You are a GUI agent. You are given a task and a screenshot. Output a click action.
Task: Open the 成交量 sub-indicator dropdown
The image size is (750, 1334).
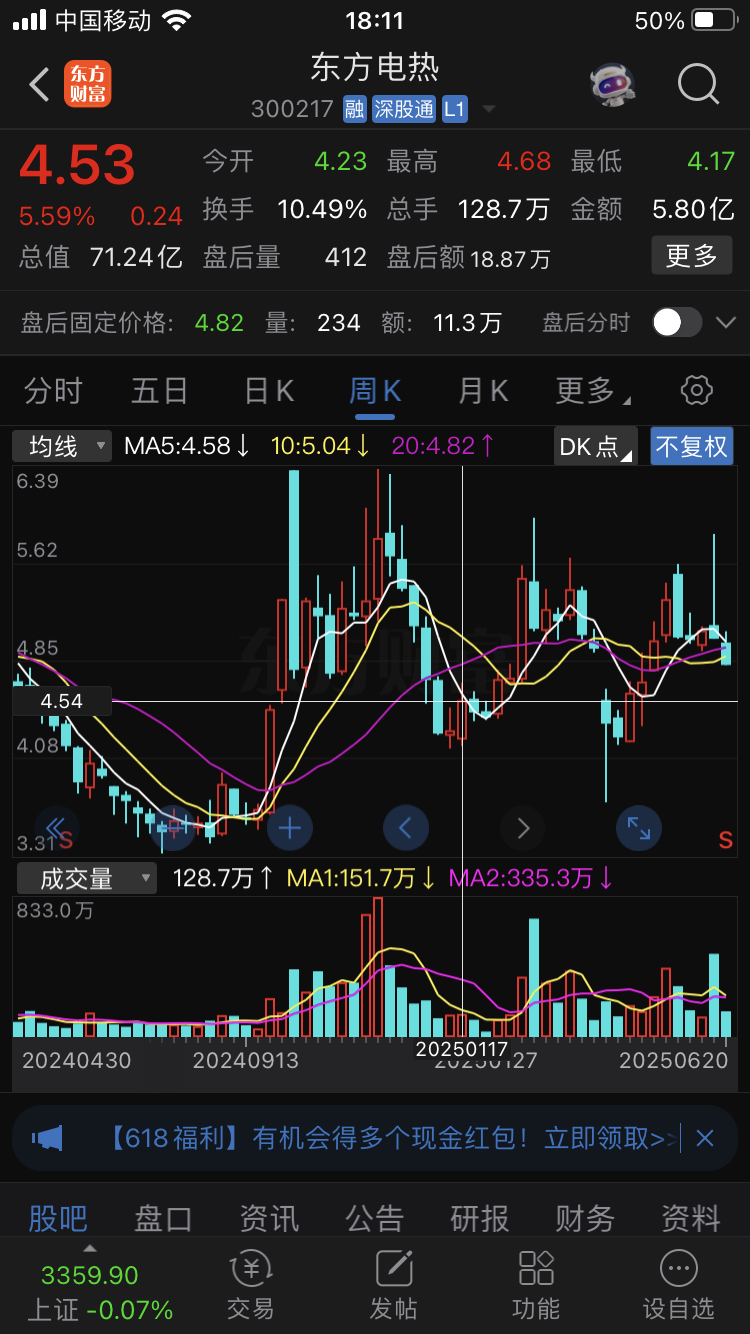(x=85, y=879)
